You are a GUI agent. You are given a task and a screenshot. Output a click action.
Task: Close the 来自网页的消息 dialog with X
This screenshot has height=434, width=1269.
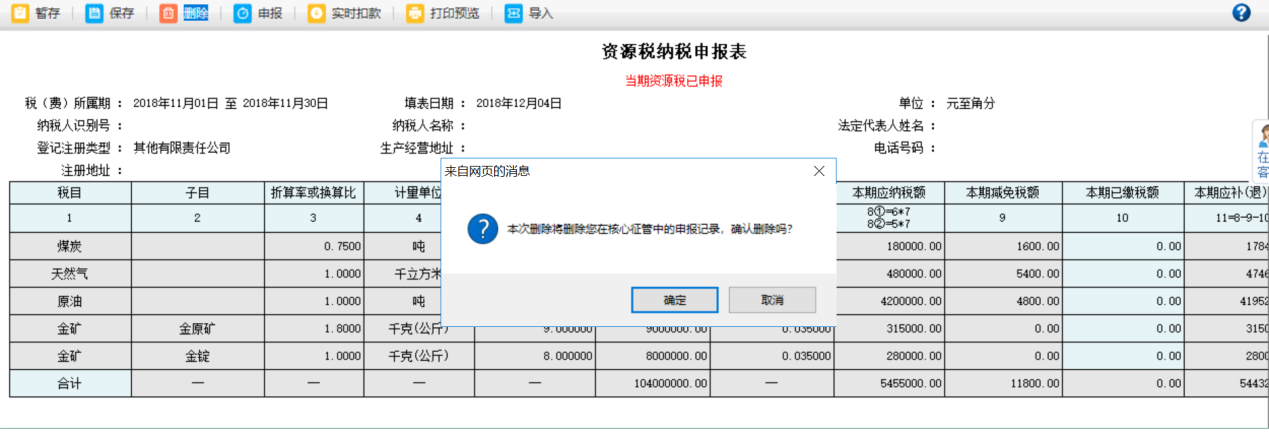coord(819,171)
